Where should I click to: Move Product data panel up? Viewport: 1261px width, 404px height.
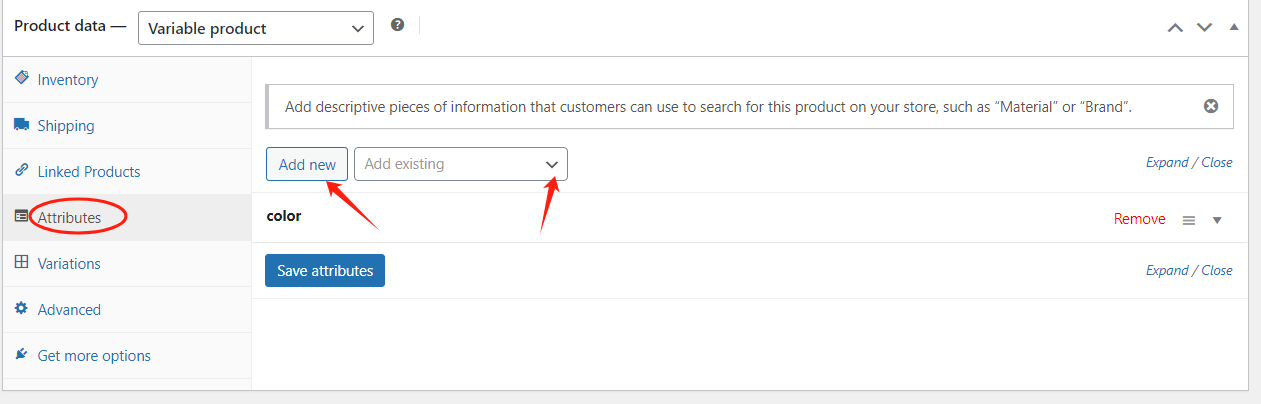[1176, 27]
